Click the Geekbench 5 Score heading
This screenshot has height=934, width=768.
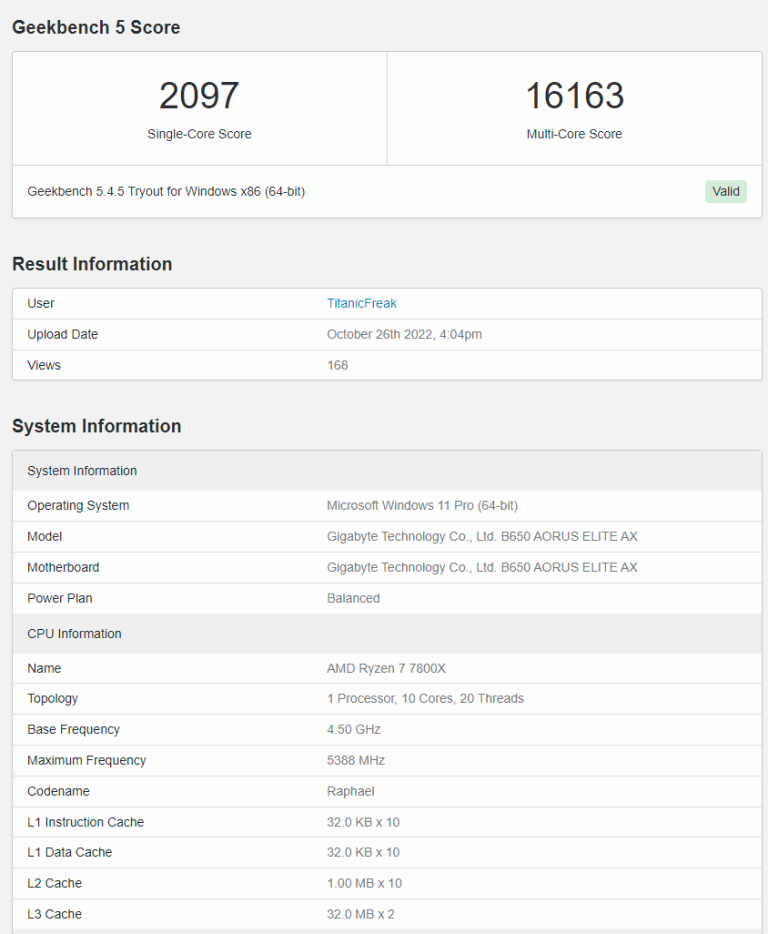click(x=96, y=27)
